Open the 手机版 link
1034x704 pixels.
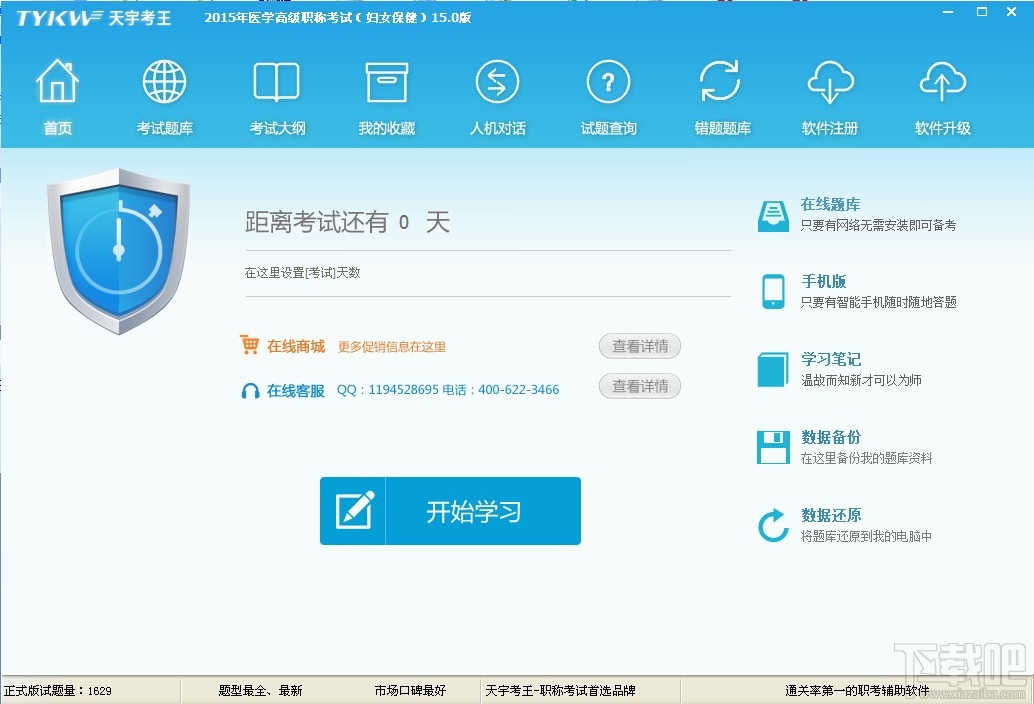(x=824, y=281)
